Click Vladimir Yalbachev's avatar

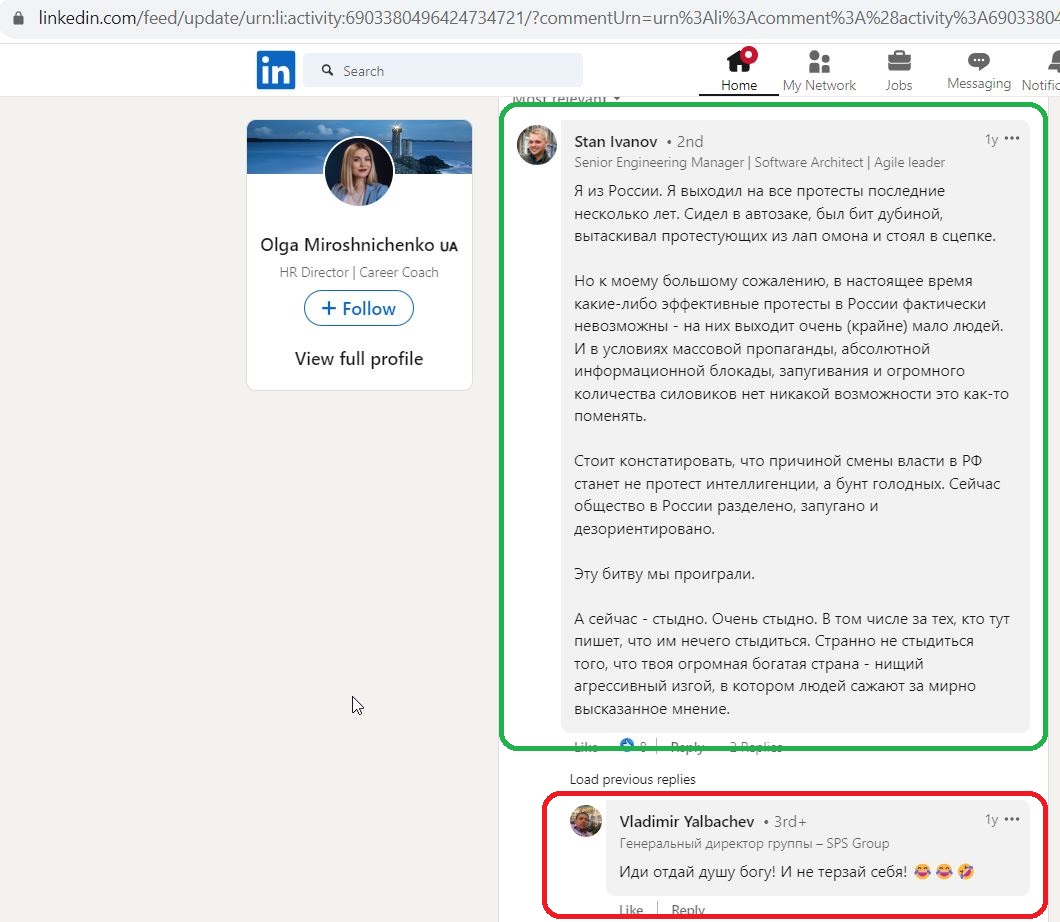[586, 821]
